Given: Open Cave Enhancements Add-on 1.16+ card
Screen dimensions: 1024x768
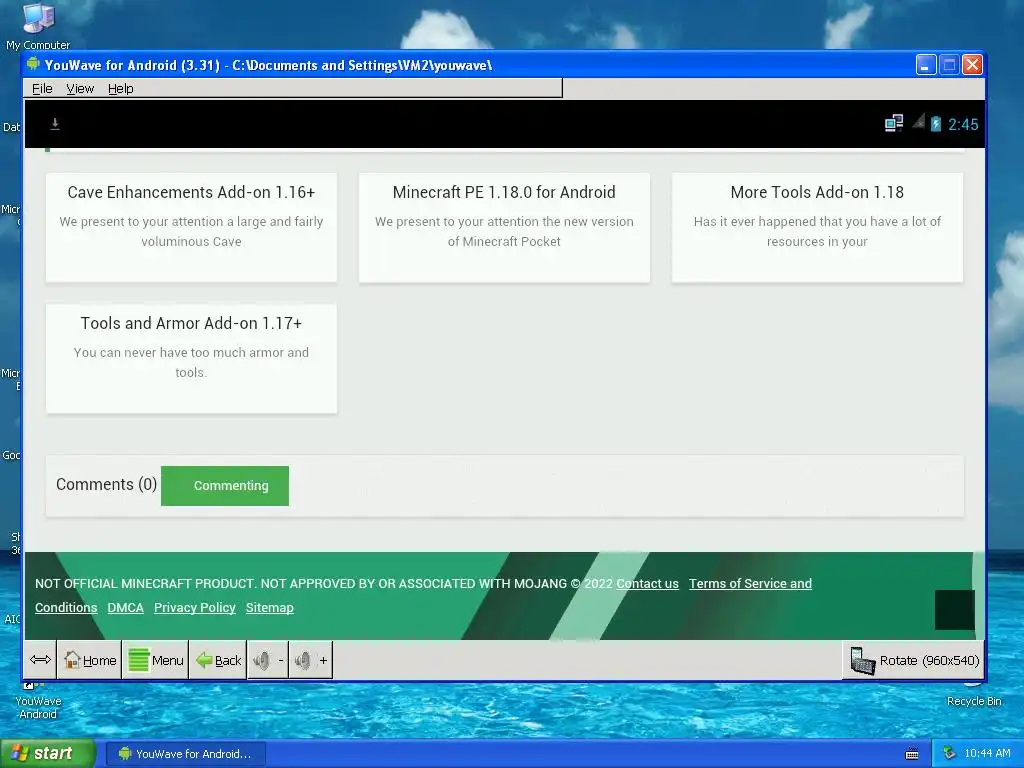Looking at the screenshot, I should [x=191, y=227].
